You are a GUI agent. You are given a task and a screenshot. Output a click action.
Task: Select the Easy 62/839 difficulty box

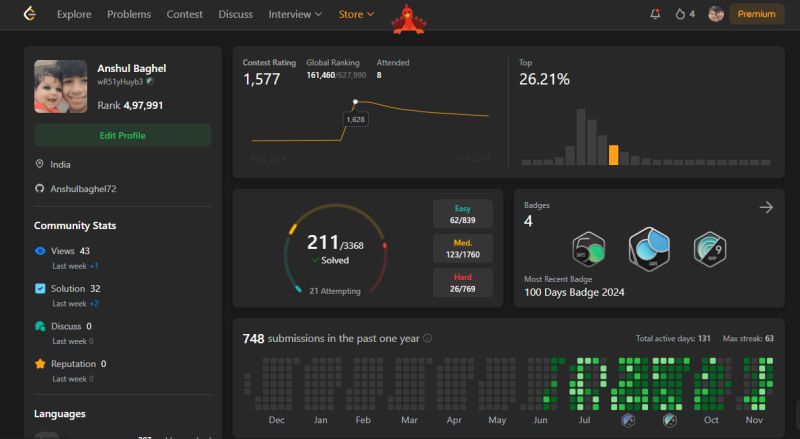(x=463, y=214)
